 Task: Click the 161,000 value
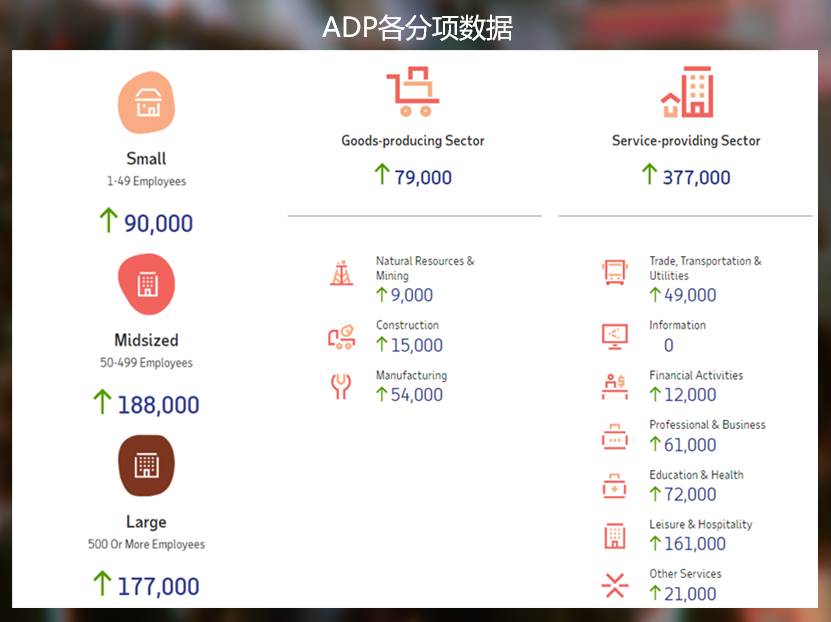(695, 544)
